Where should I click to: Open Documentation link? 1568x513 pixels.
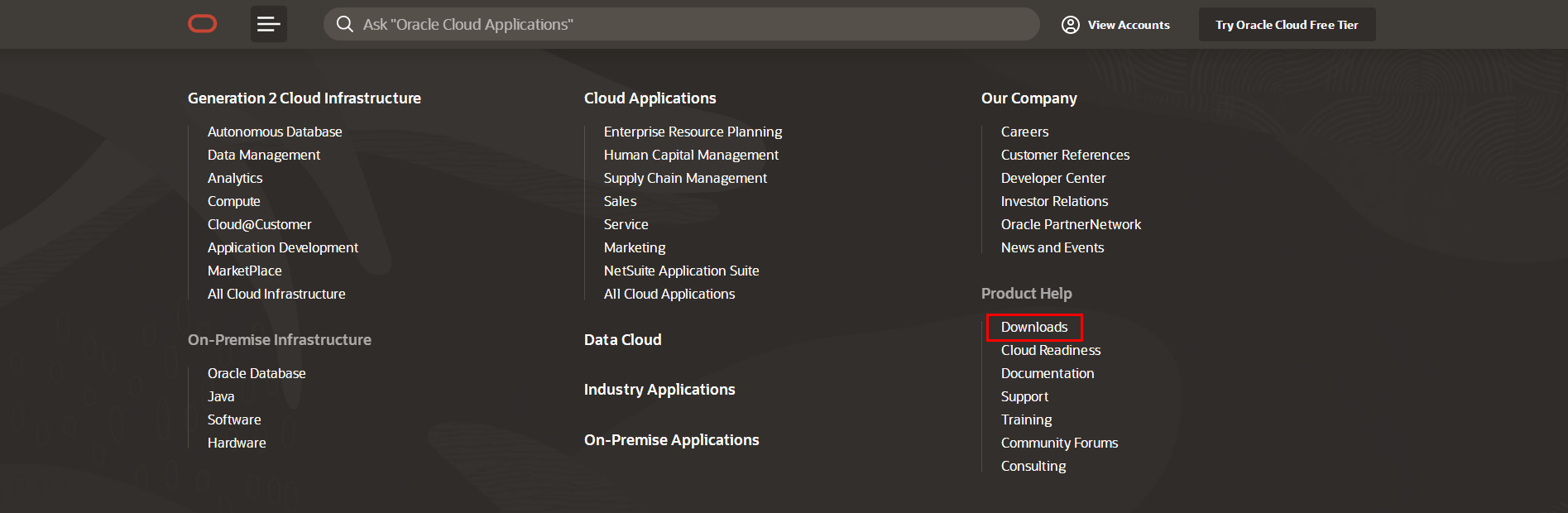1048,373
